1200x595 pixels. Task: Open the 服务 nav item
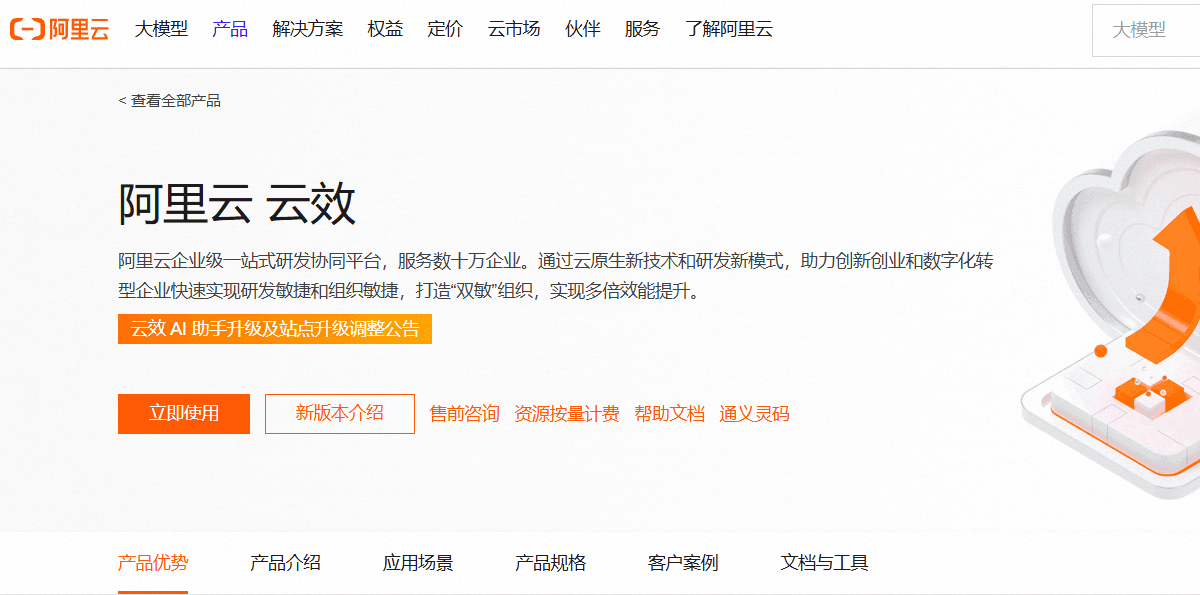click(643, 29)
